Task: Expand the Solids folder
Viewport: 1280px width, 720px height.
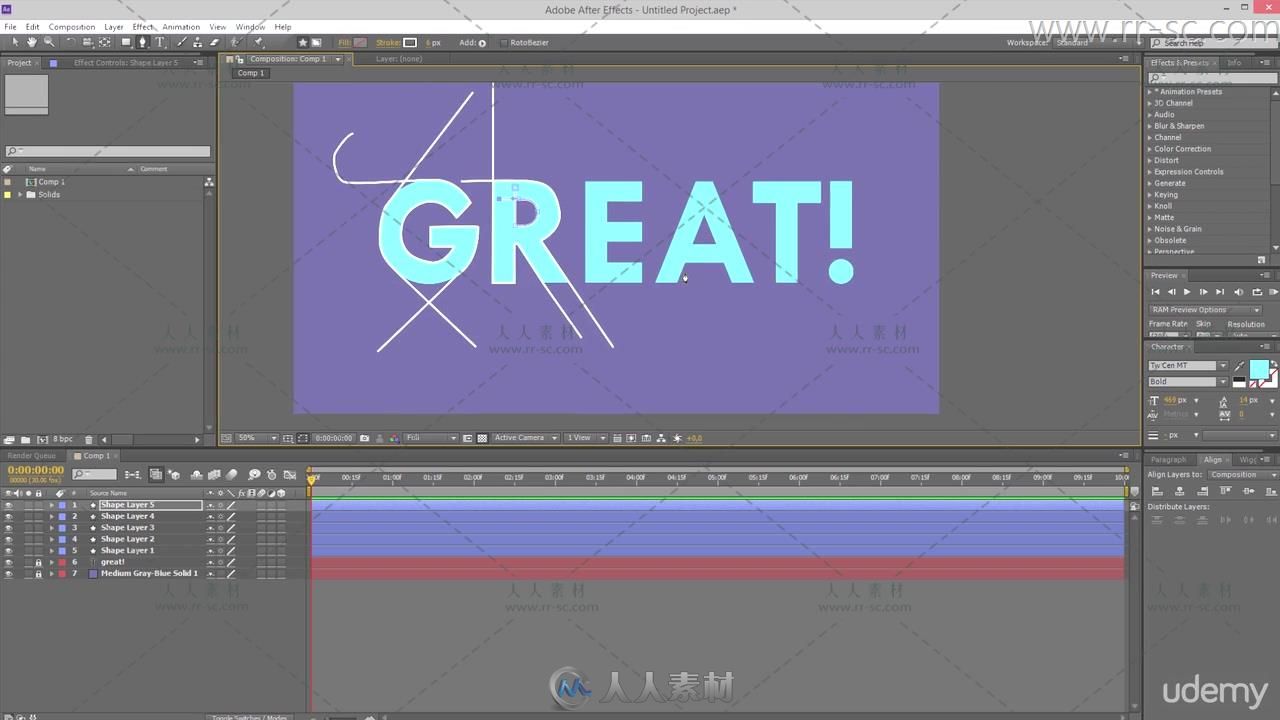Action: click(x=20, y=194)
